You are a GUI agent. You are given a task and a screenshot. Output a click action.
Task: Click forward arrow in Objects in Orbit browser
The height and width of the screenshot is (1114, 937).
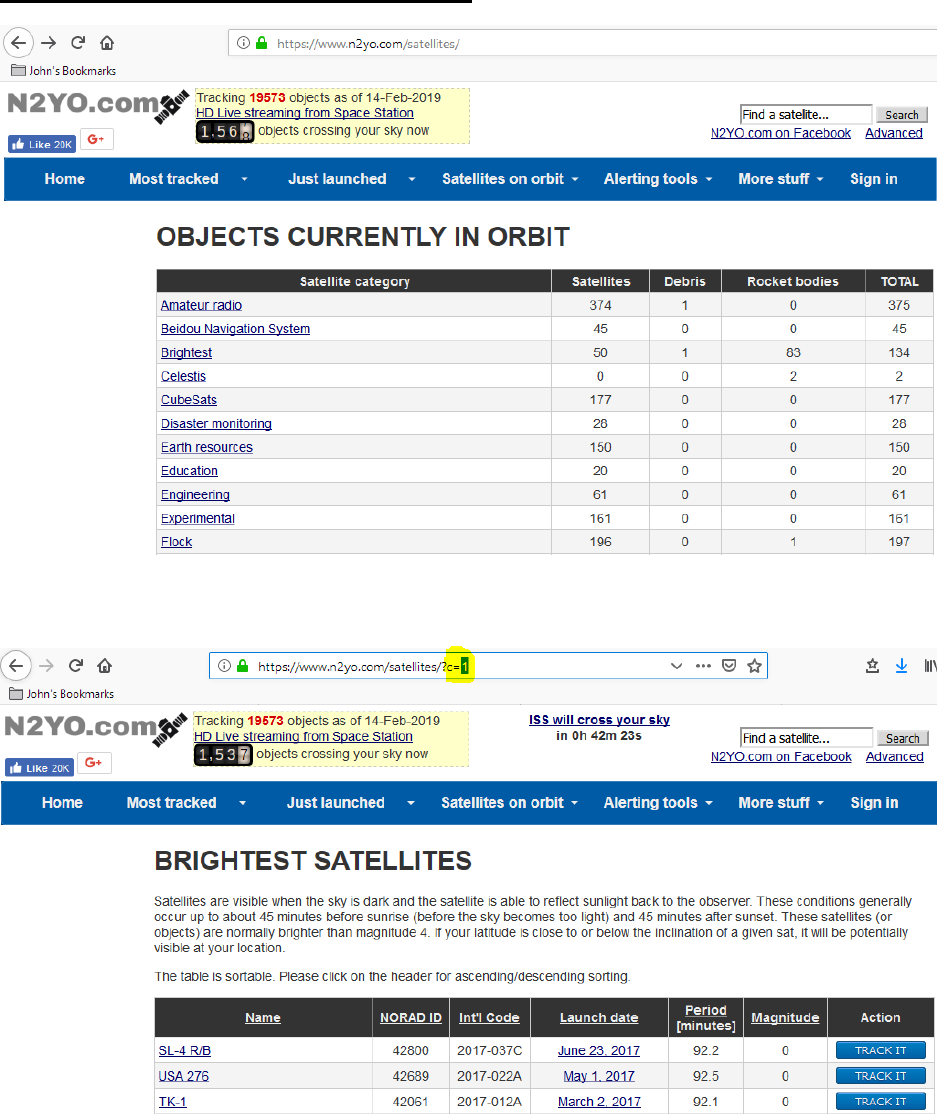tap(48, 43)
